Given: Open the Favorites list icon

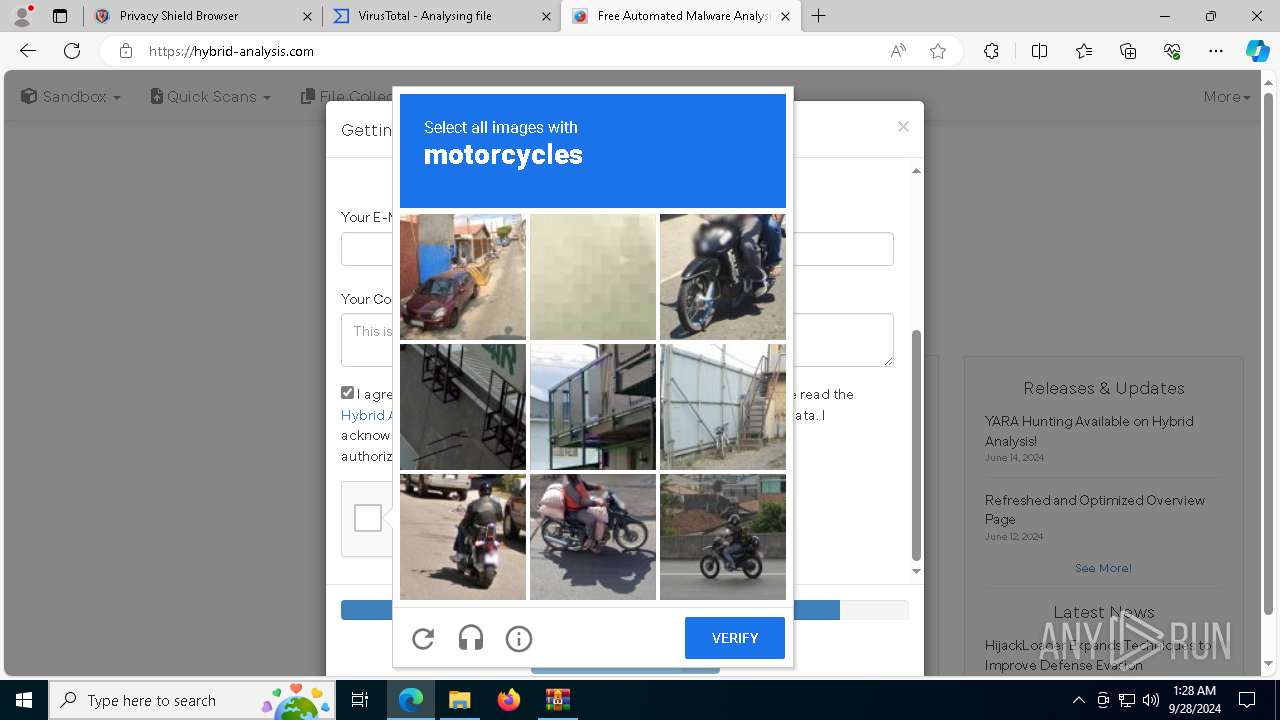Looking at the screenshot, I should click(1084, 51).
